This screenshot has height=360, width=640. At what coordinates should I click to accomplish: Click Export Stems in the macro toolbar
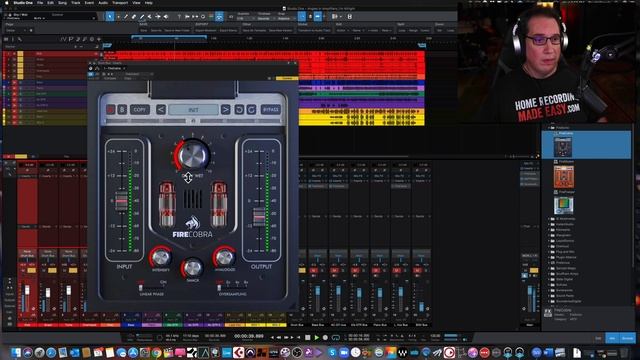(x=228, y=30)
